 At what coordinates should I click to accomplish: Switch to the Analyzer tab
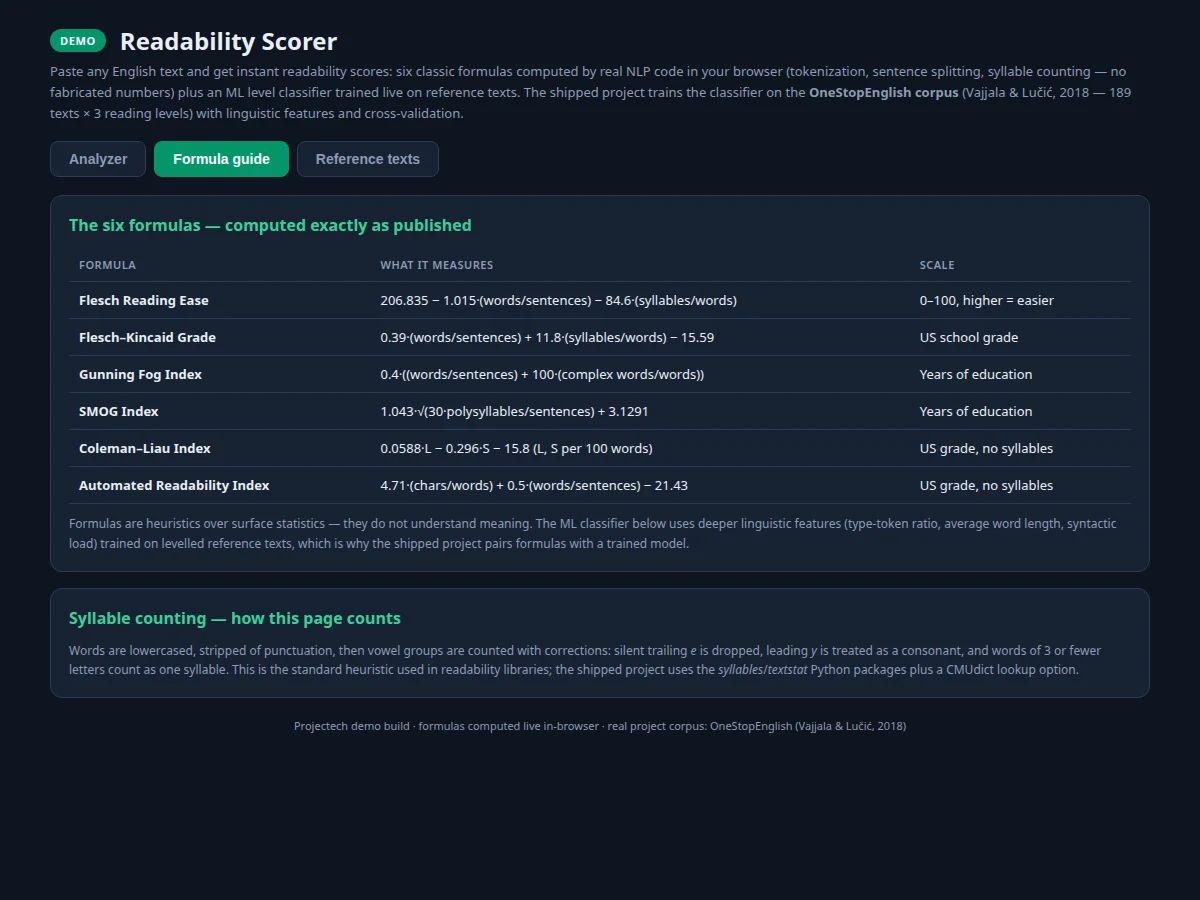coord(98,159)
